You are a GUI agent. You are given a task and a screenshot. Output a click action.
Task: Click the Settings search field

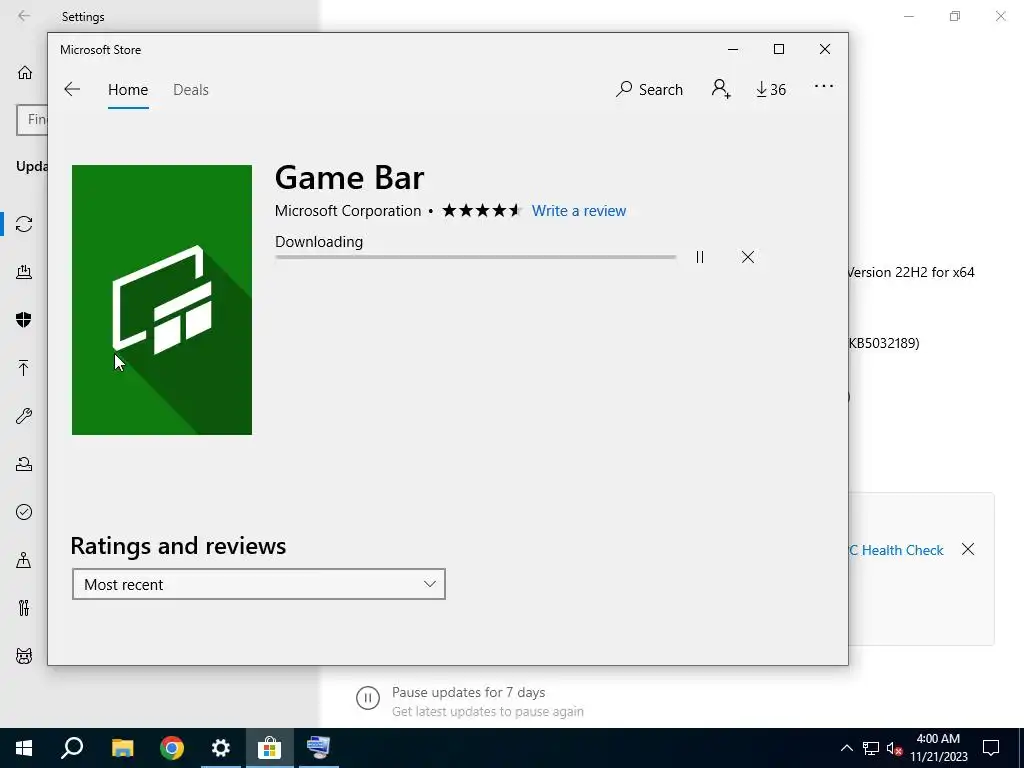click(x=32, y=120)
